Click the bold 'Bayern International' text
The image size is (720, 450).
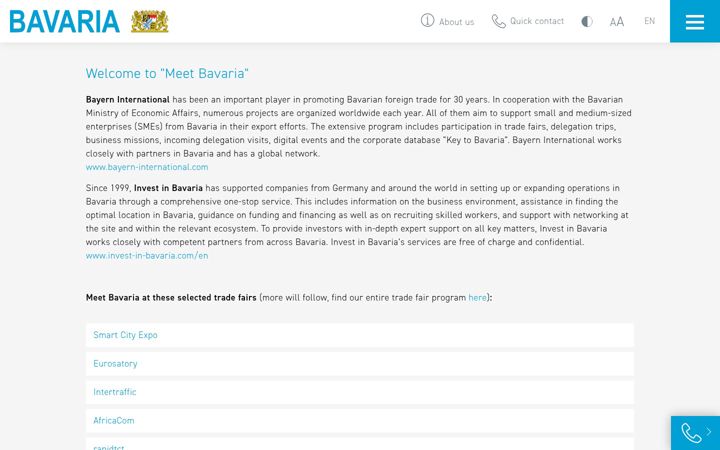pos(128,100)
